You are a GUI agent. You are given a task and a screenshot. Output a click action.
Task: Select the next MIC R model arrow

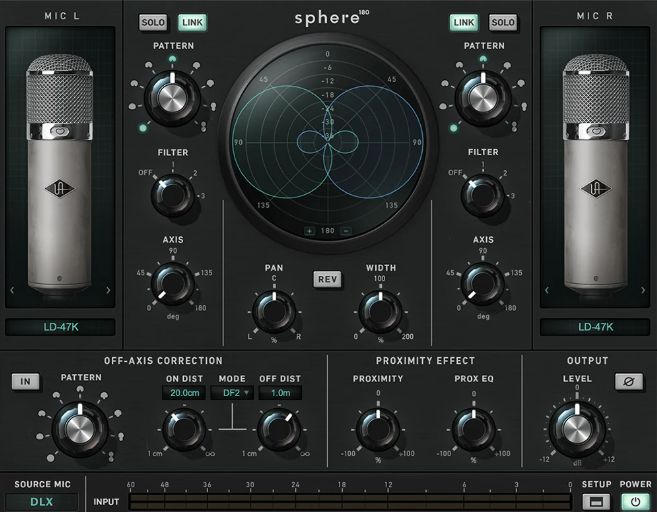coord(643,290)
